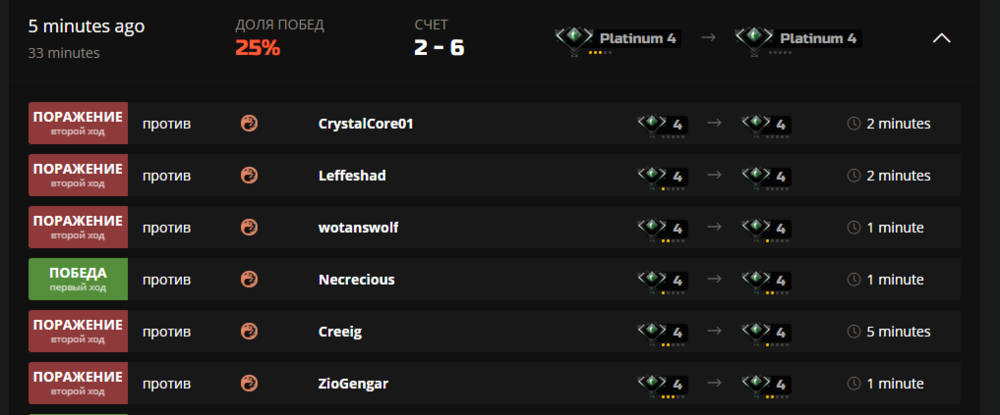Screen dimensions: 1000x415
Task: Click clock icon in Creeig row
Action: pos(854,332)
